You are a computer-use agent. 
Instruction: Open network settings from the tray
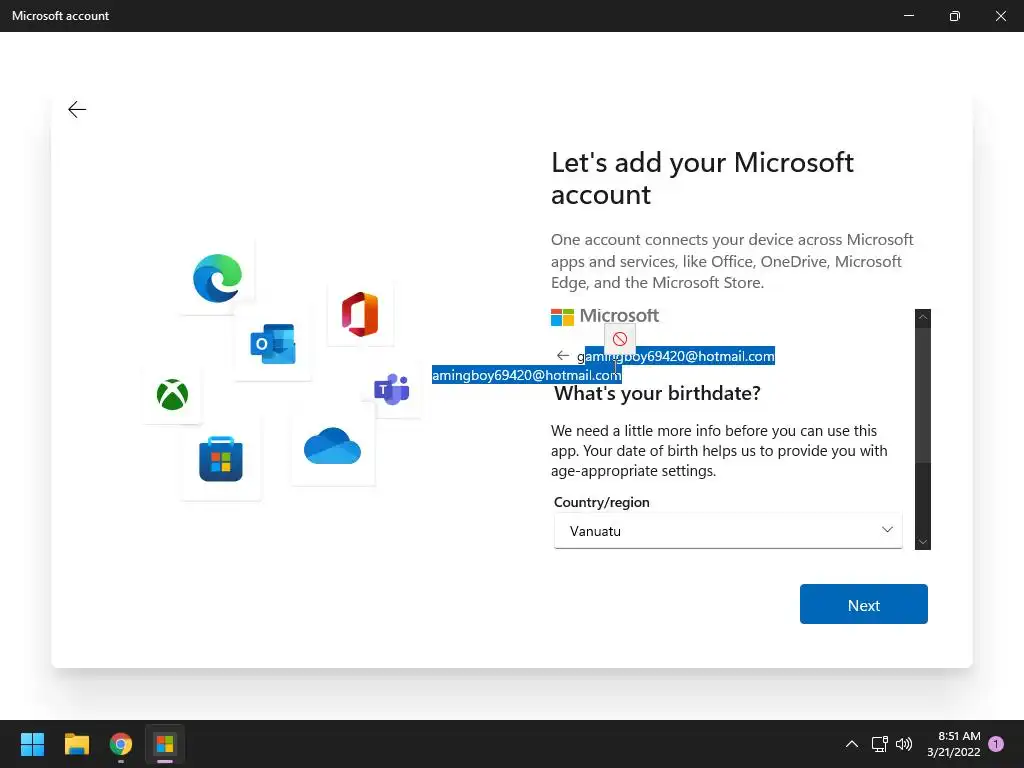(879, 744)
